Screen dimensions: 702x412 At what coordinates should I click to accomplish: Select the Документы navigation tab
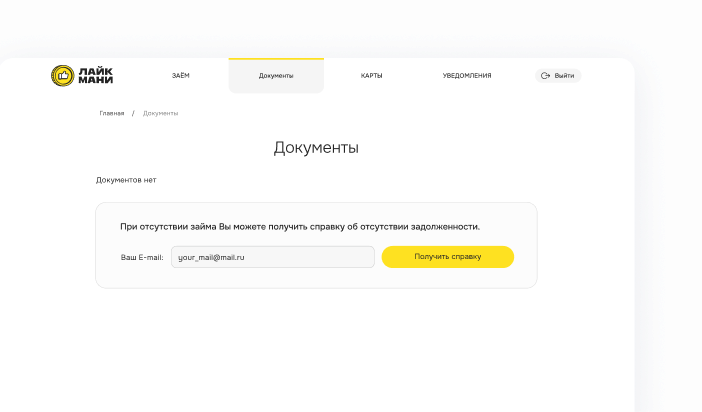pos(276,76)
